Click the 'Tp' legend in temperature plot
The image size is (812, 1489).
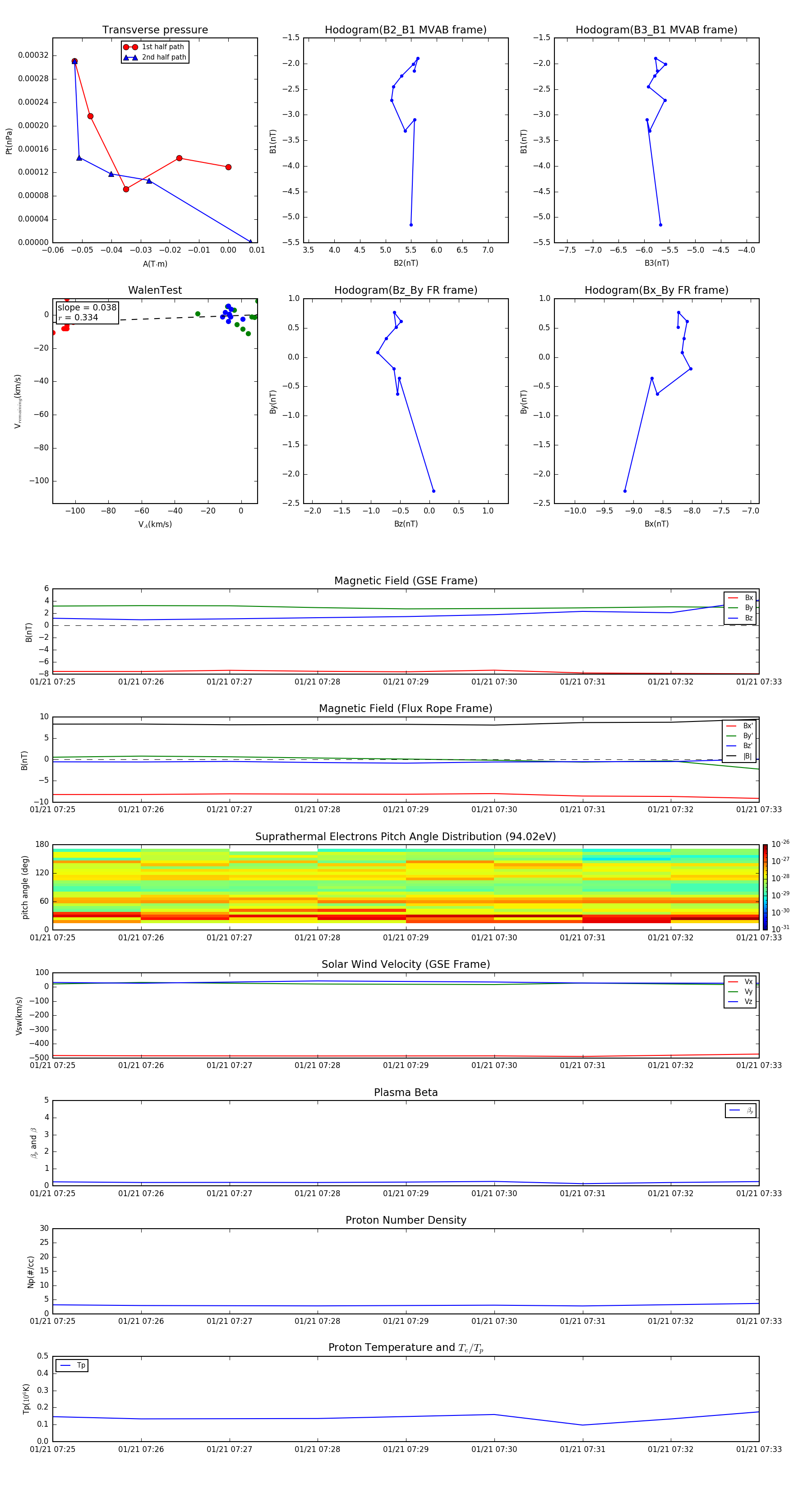72,1365
